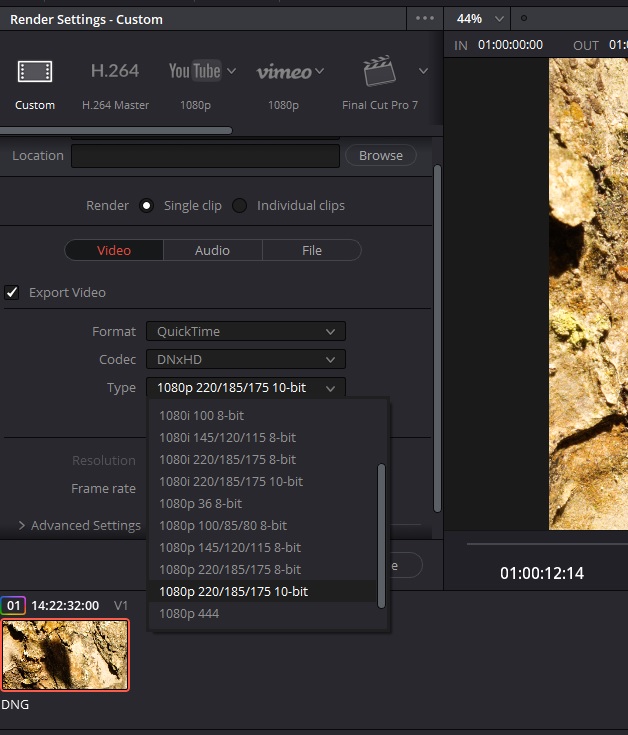This screenshot has width=628, height=735.
Task: Select the Individual clips radio button
Action: [x=240, y=206]
